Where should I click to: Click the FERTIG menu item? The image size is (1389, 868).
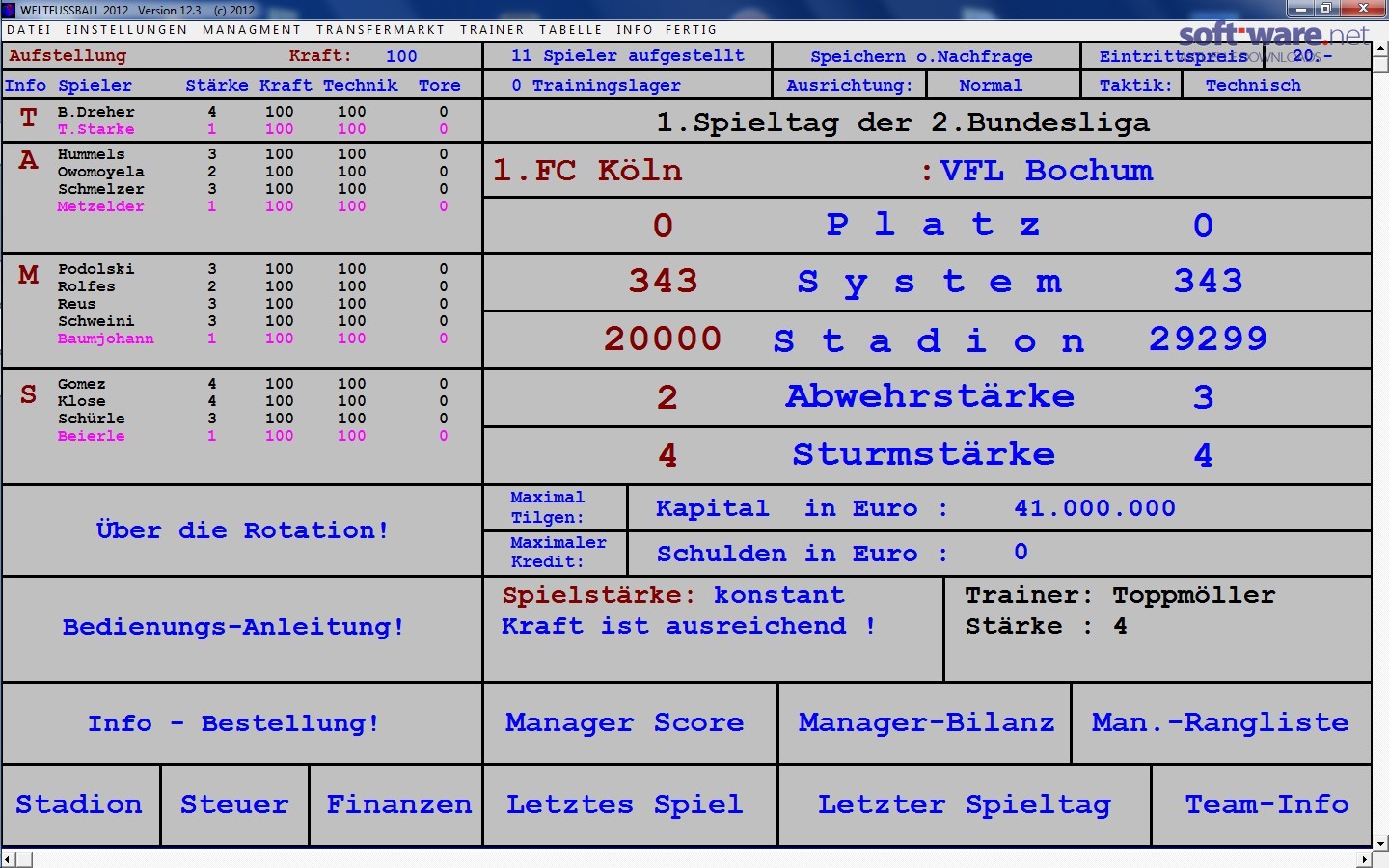pyautogui.click(x=692, y=30)
